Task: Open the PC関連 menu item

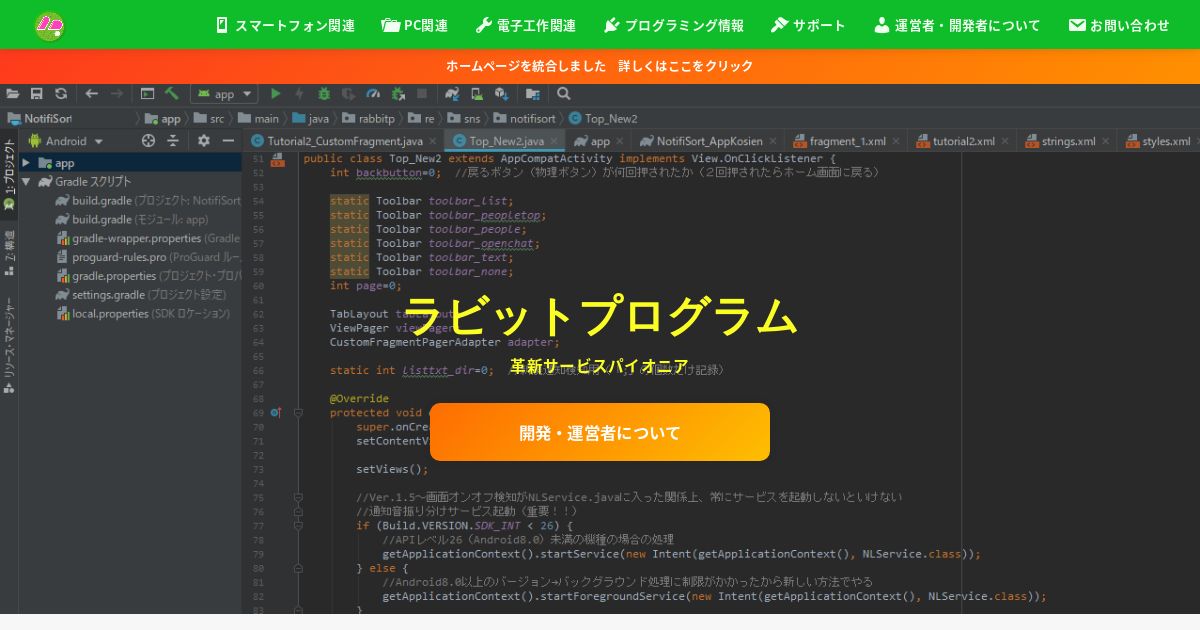Action: 414,25
